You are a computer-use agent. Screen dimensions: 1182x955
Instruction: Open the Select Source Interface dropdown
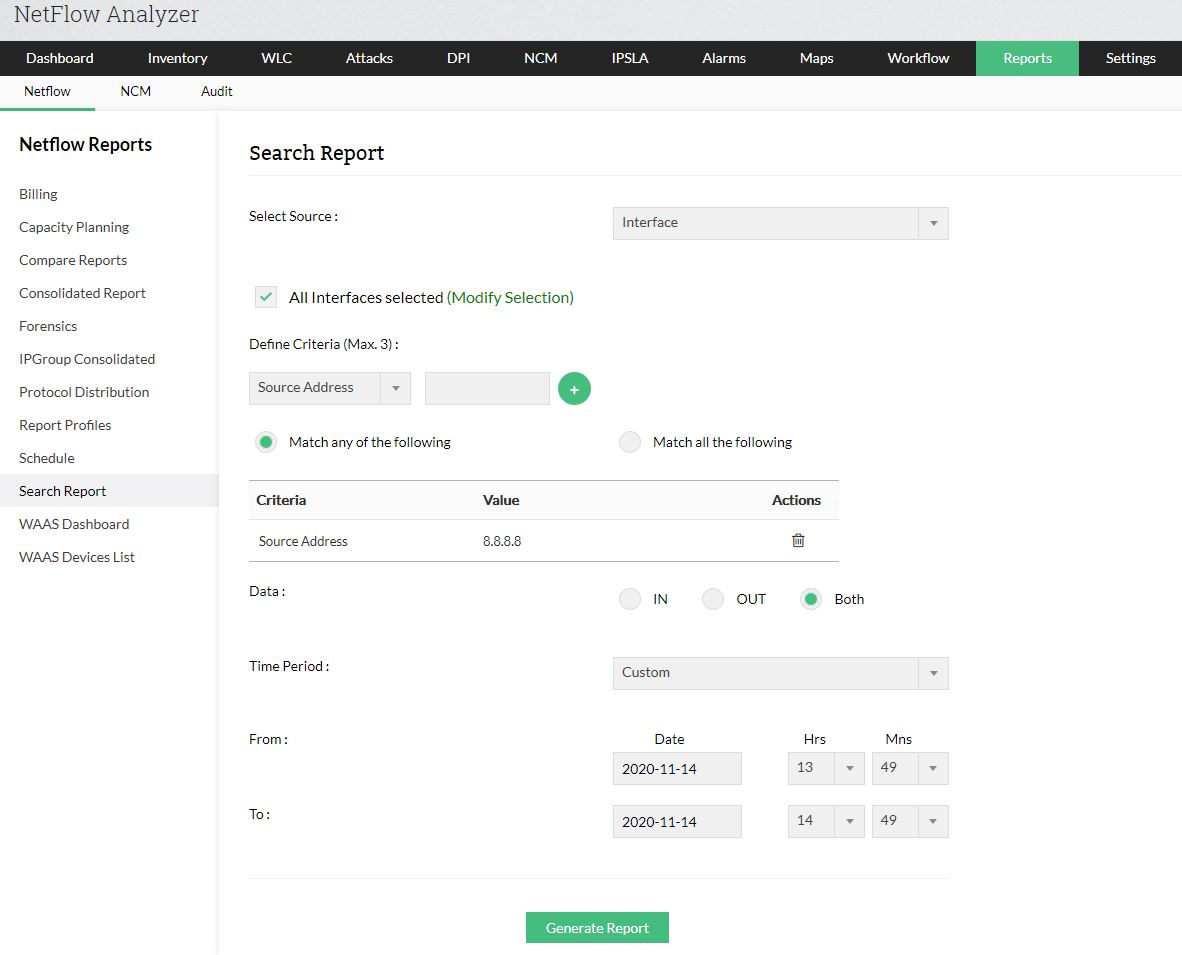click(x=780, y=223)
